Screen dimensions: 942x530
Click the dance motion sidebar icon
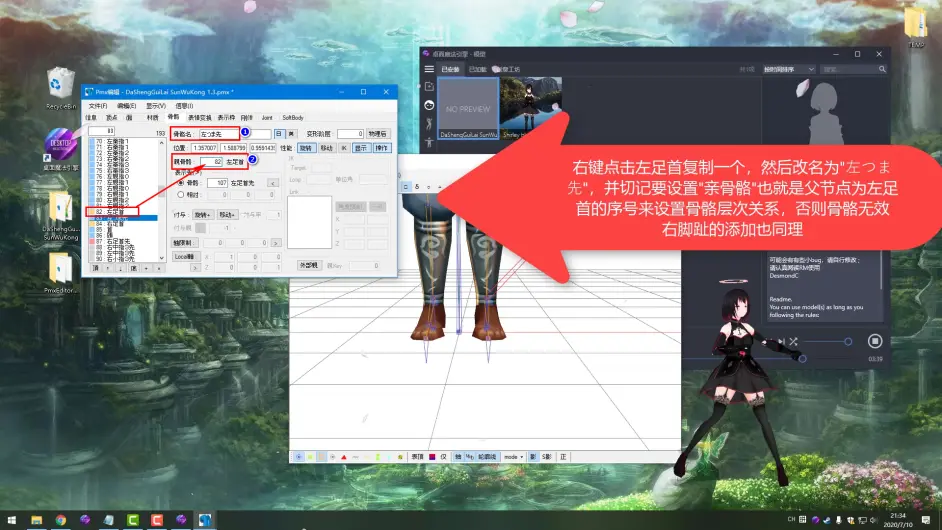click(429, 124)
